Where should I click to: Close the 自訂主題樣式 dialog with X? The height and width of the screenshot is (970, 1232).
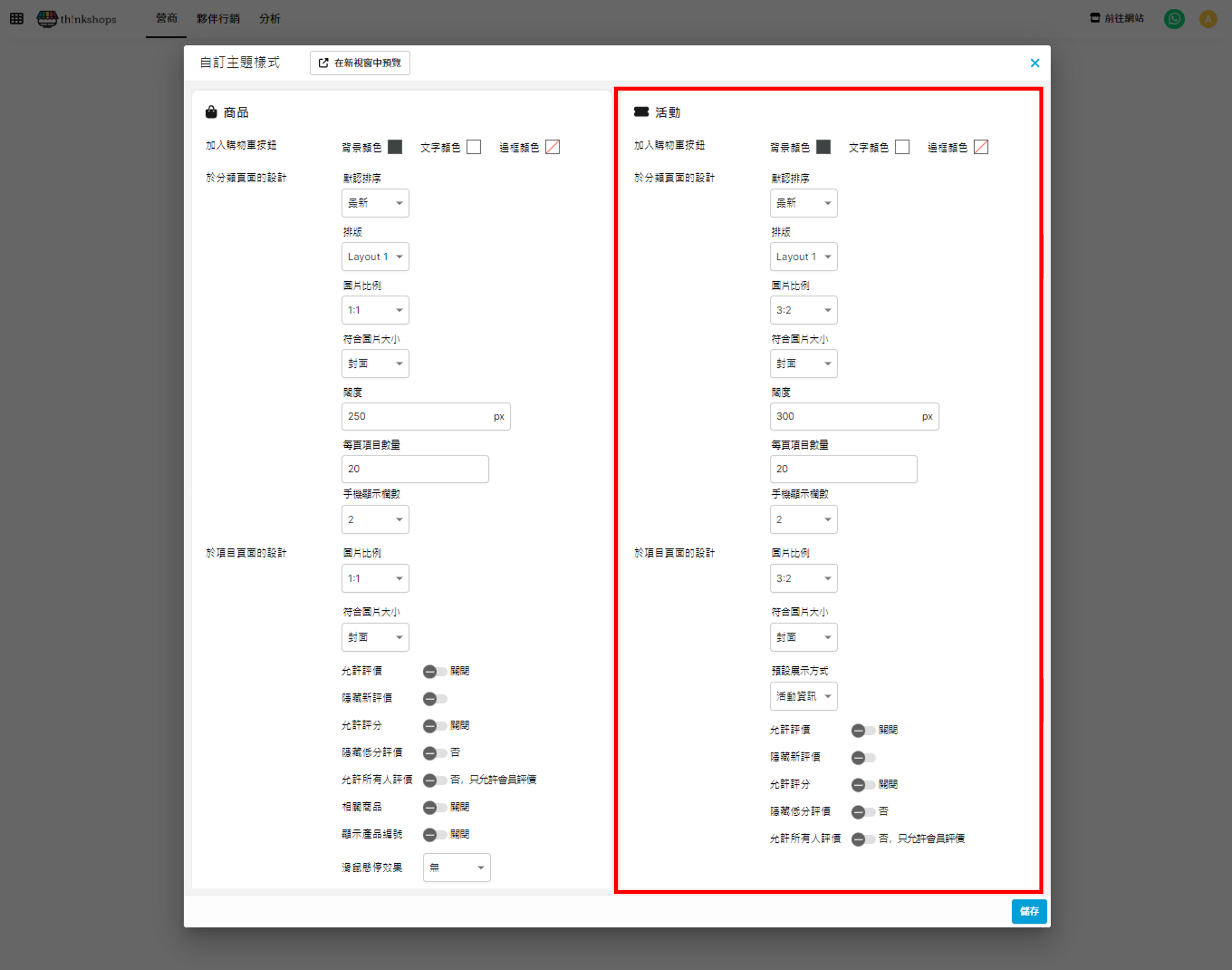tap(1034, 63)
